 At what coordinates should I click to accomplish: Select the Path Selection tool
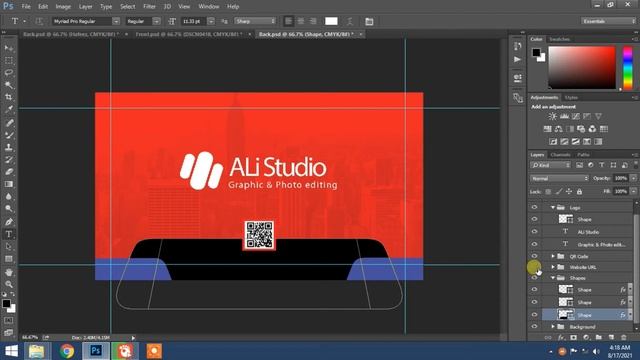tap(9, 247)
